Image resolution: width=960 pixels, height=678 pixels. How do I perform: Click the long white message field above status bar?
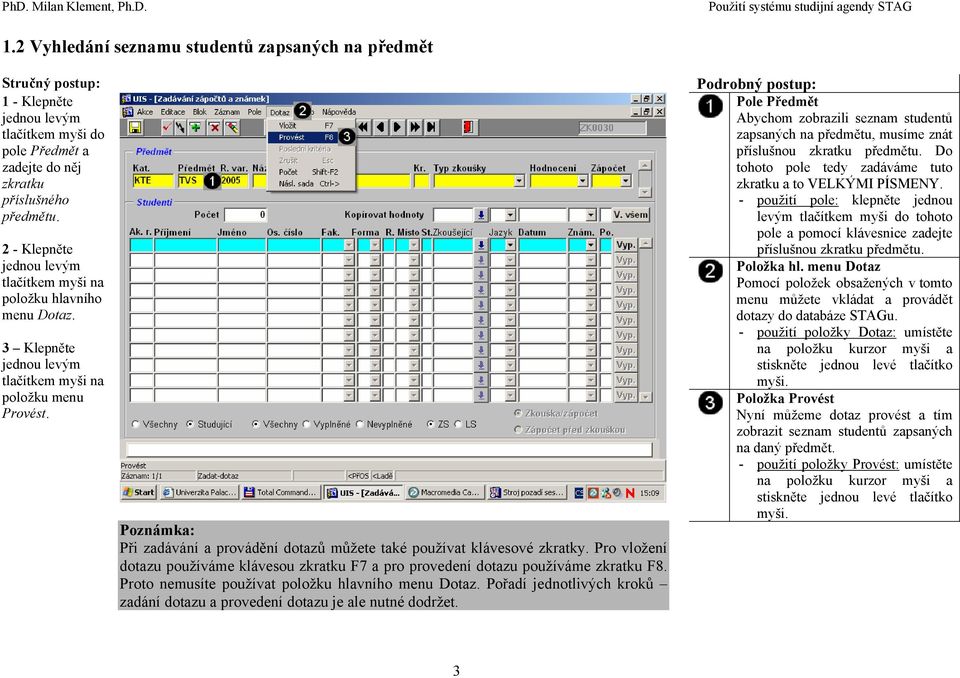[x=389, y=450]
